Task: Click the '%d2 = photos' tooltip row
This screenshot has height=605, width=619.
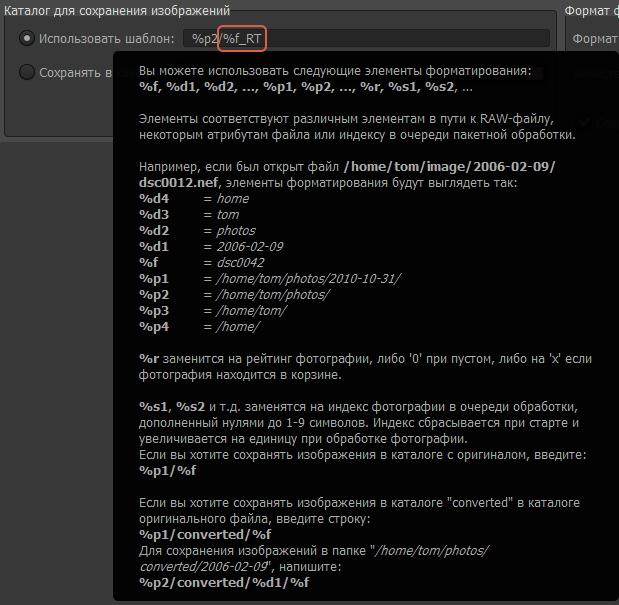Action: pos(197,230)
